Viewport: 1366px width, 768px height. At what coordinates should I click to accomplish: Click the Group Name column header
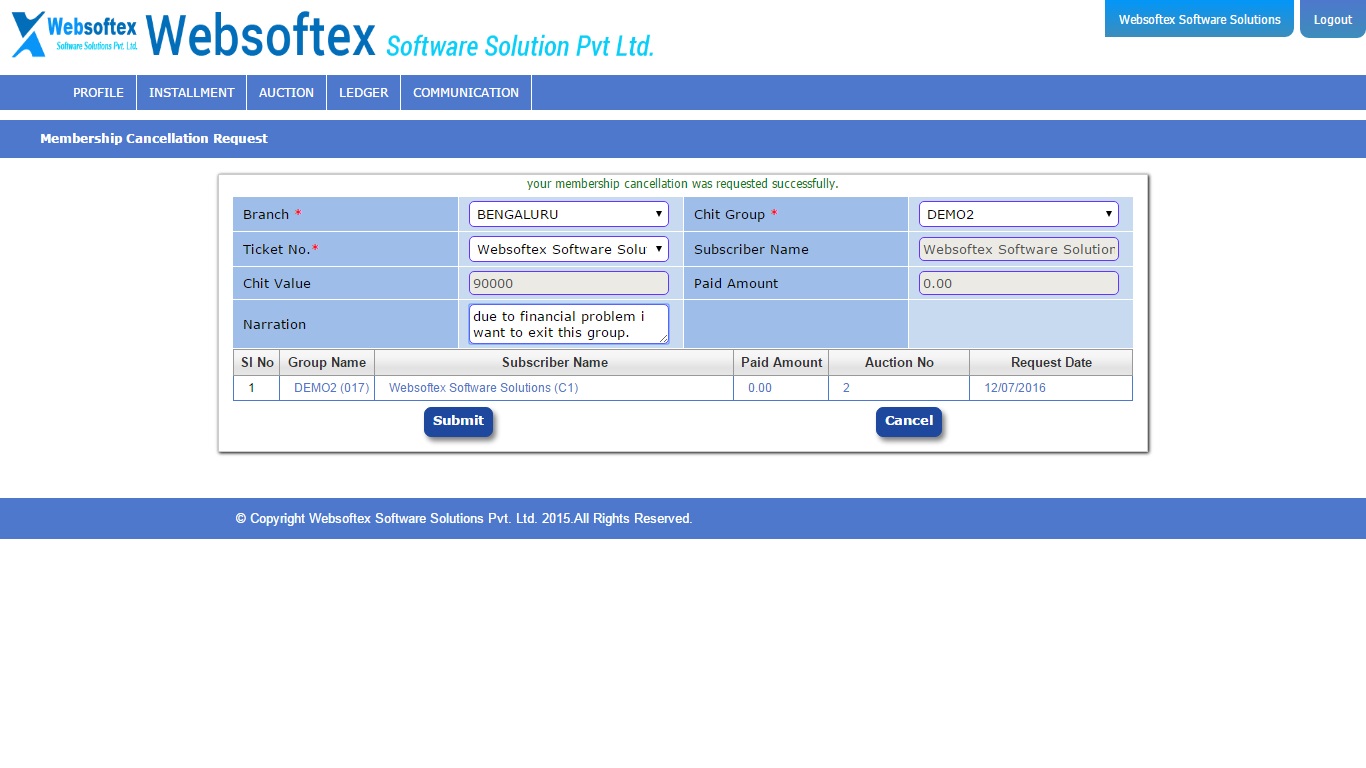tap(327, 362)
